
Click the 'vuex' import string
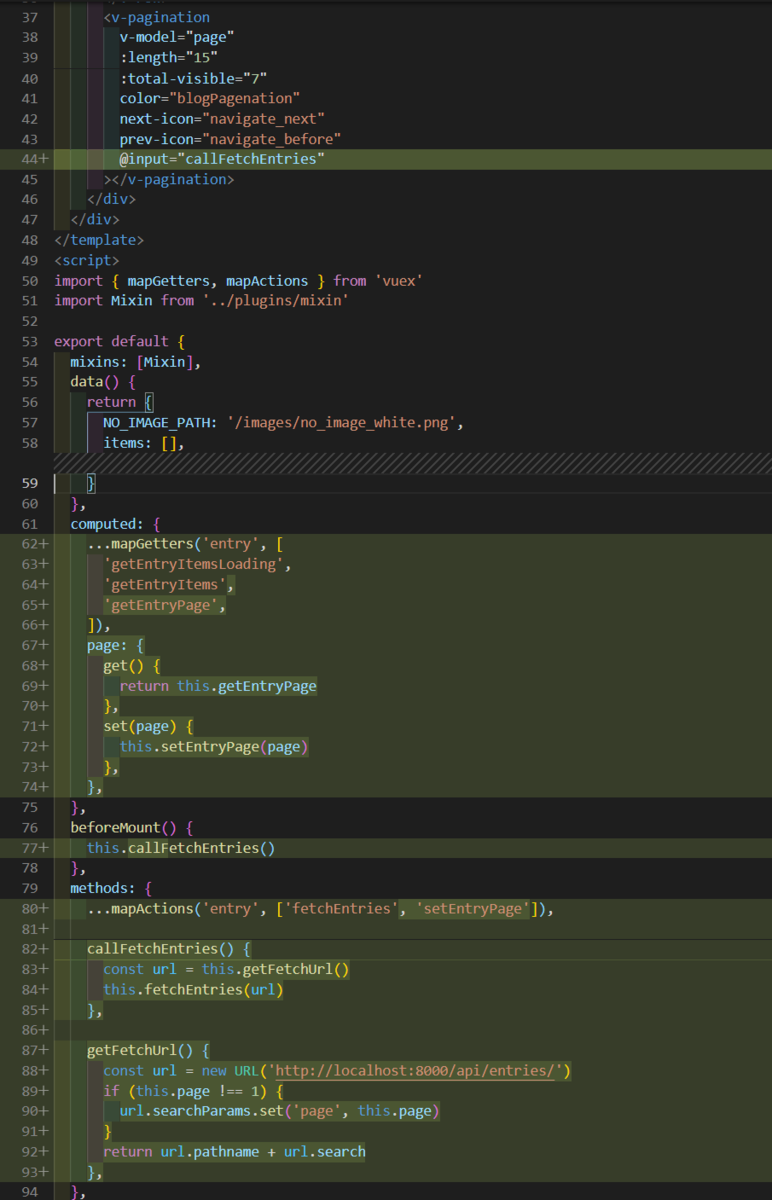point(398,281)
